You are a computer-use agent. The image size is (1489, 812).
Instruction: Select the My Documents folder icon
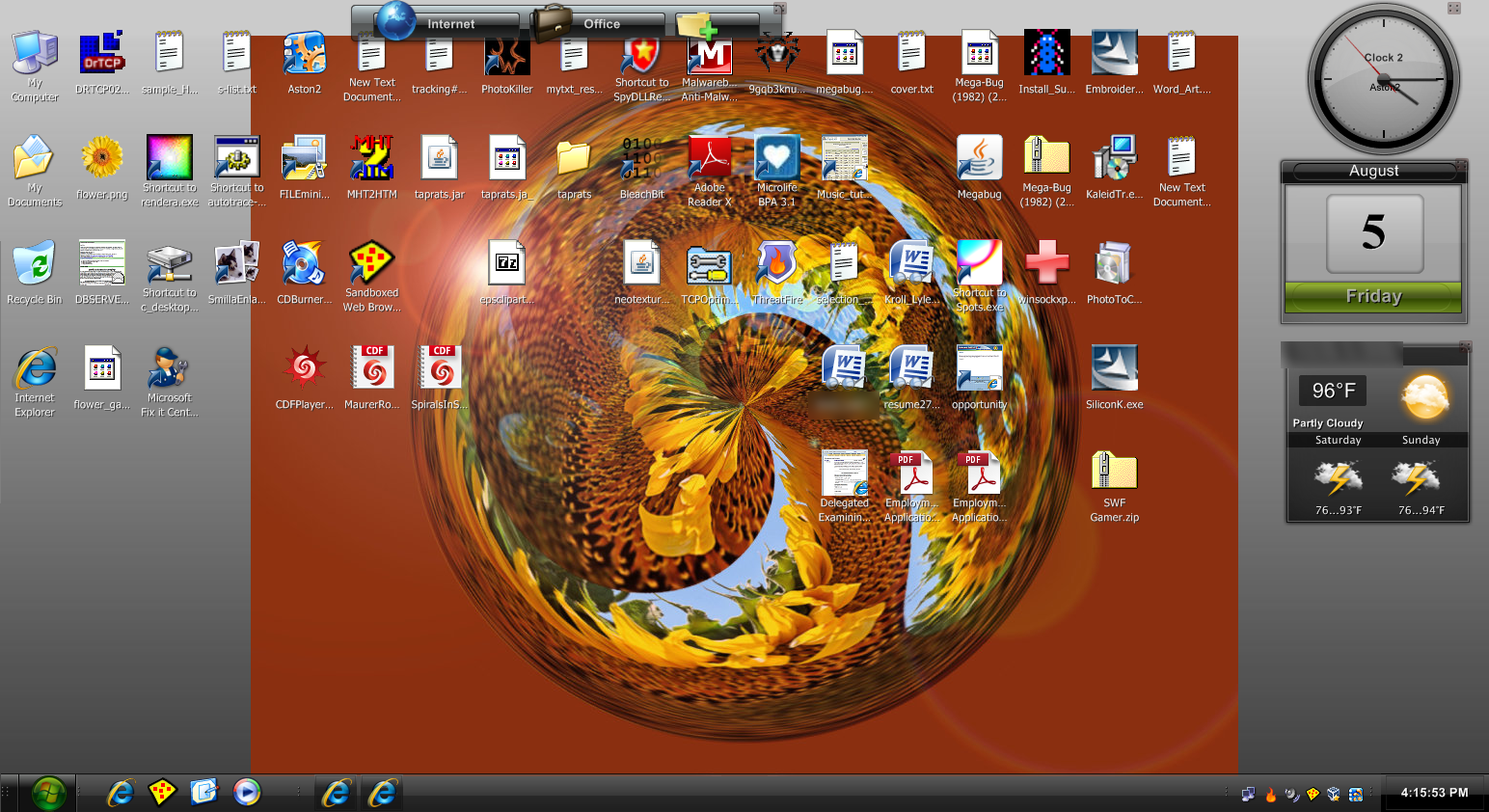[x=35, y=171]
